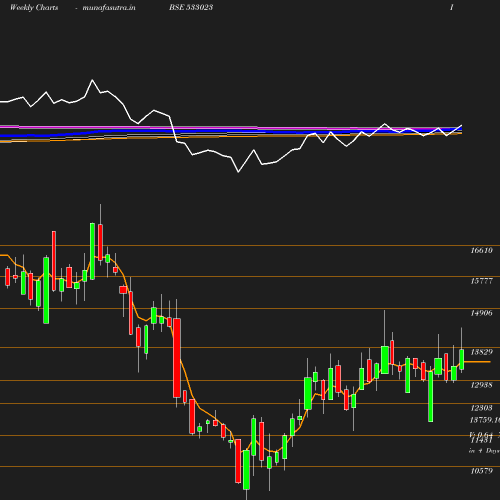
Task: Click the 'Weekly Charts' title text
Action: 34,7
